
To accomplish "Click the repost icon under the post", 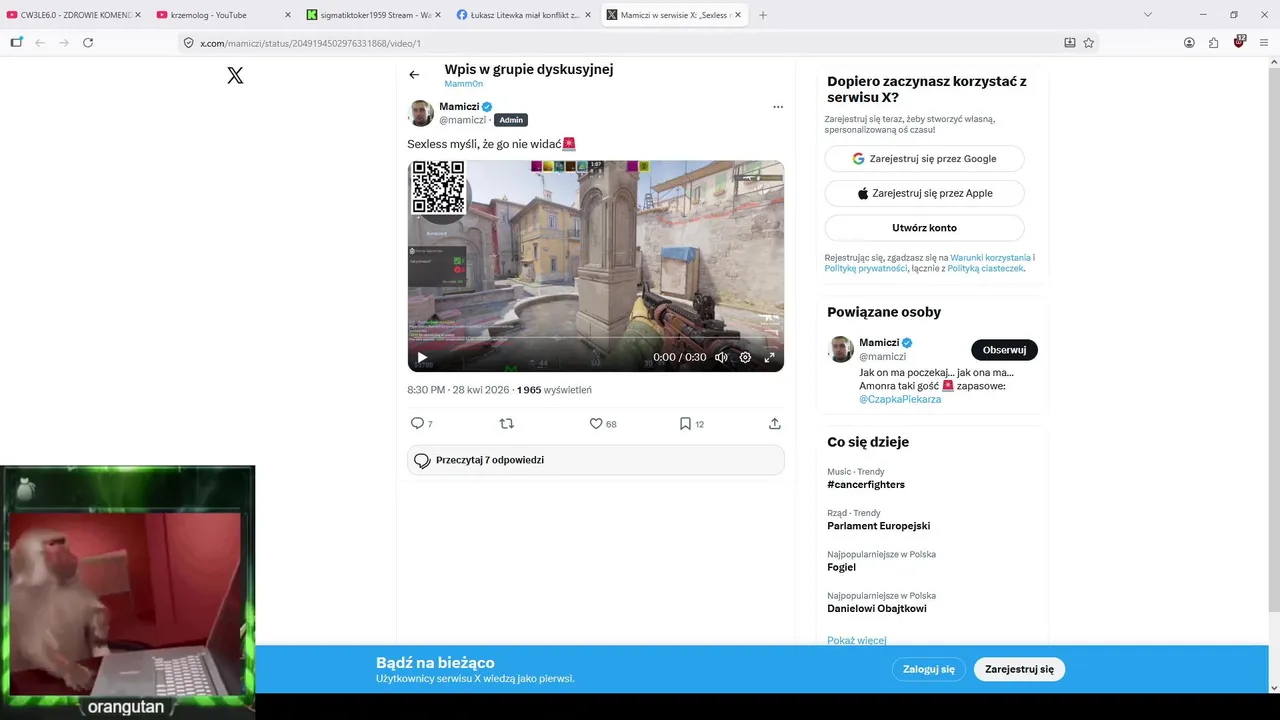I will click(x=506, y=424).
